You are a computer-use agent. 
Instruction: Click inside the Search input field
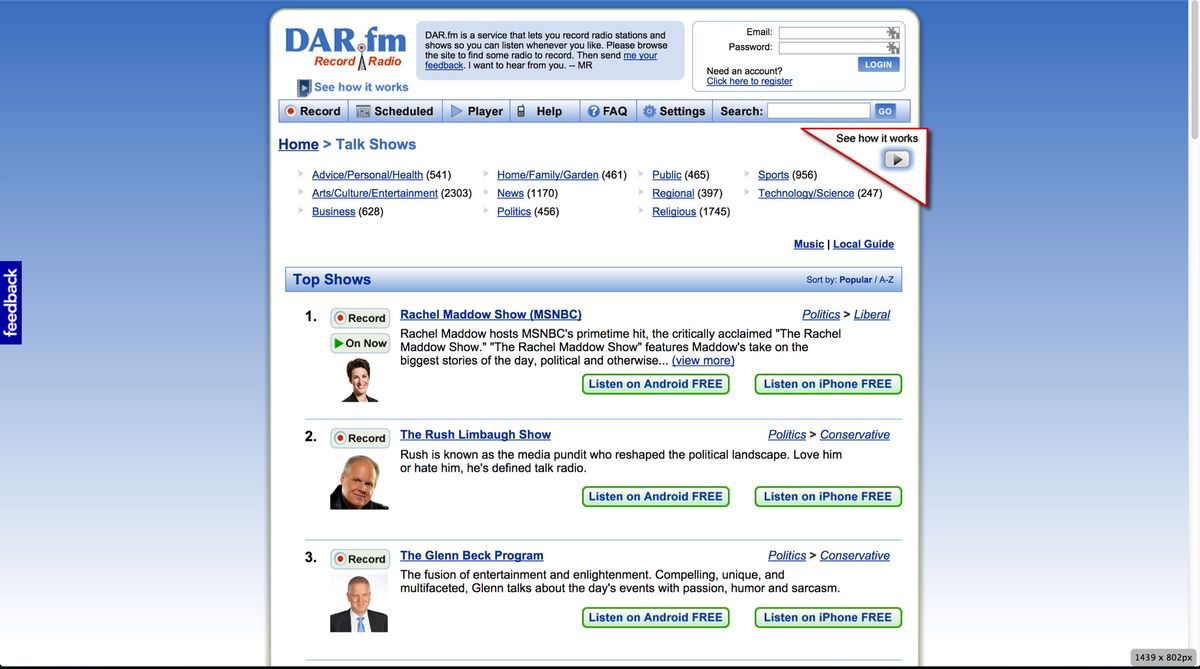[x=819, y=110]
